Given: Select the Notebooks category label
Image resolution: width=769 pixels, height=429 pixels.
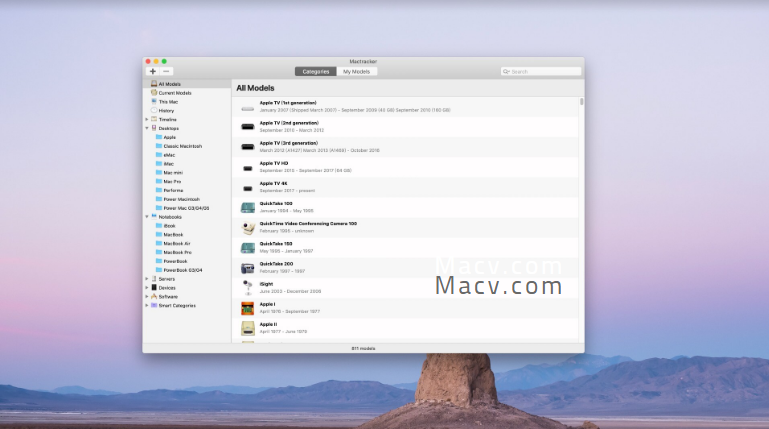Looking at the screenshot, I should click(170, 217).
